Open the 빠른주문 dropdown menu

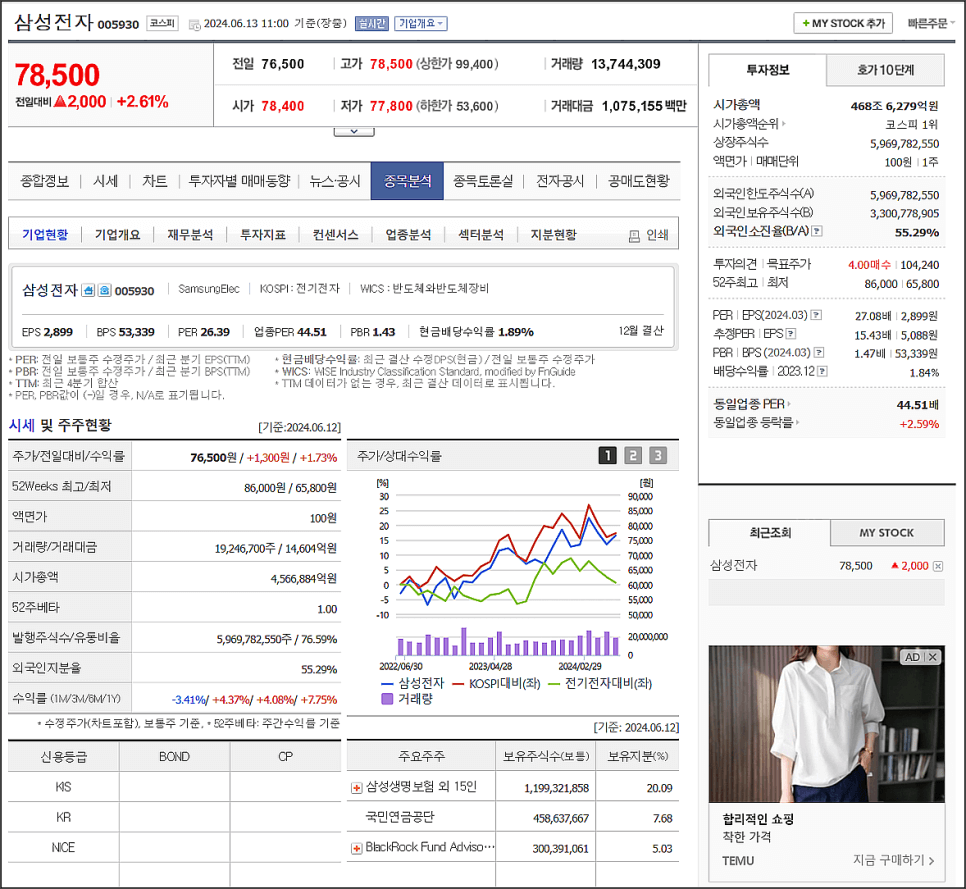coord(930,22)
